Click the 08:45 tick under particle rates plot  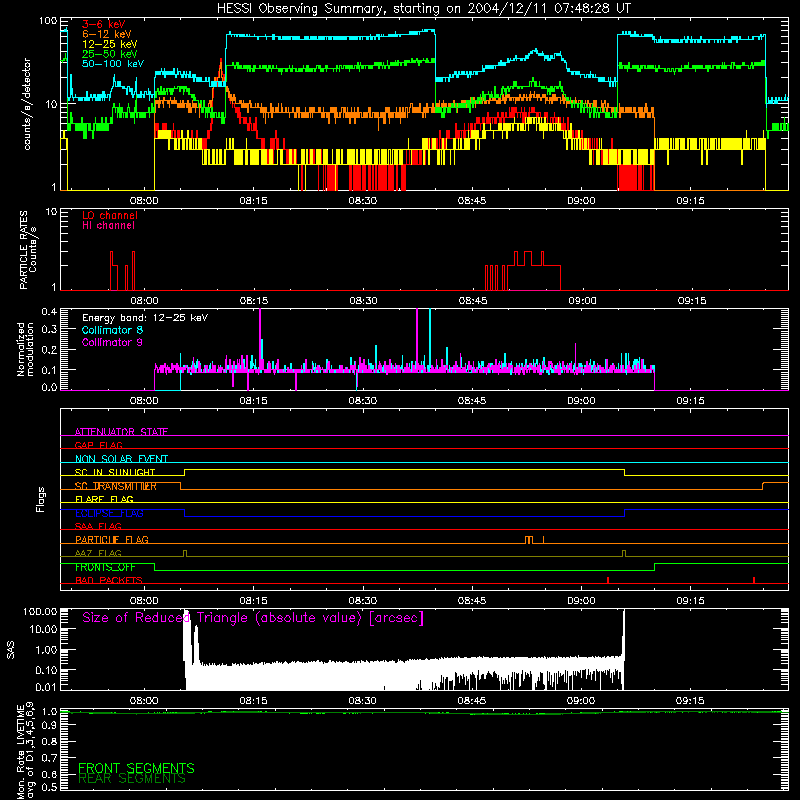(x=473, y=301)
